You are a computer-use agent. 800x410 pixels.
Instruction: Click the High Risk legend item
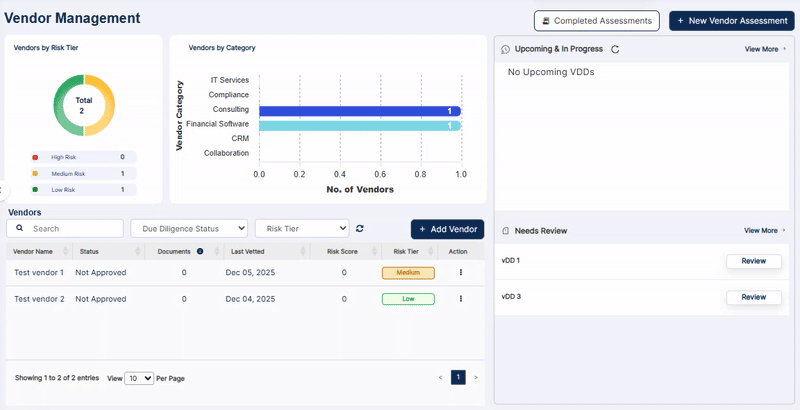tap(84, 157)
